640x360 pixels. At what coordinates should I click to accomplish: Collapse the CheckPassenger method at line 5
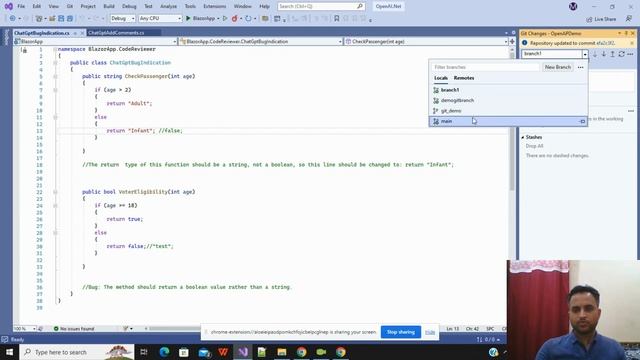pyautogui.click(x=55, y=76)
